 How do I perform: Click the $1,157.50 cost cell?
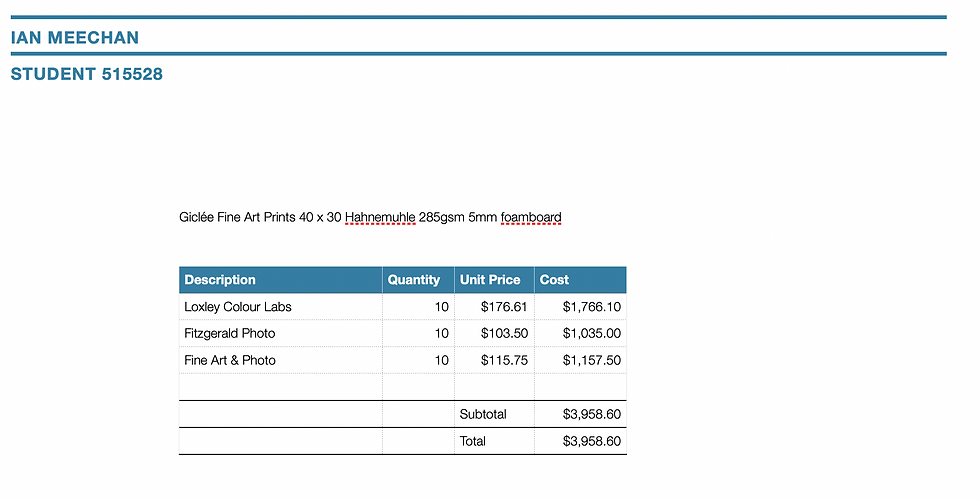pyautogui.click(x=581, y=361)
